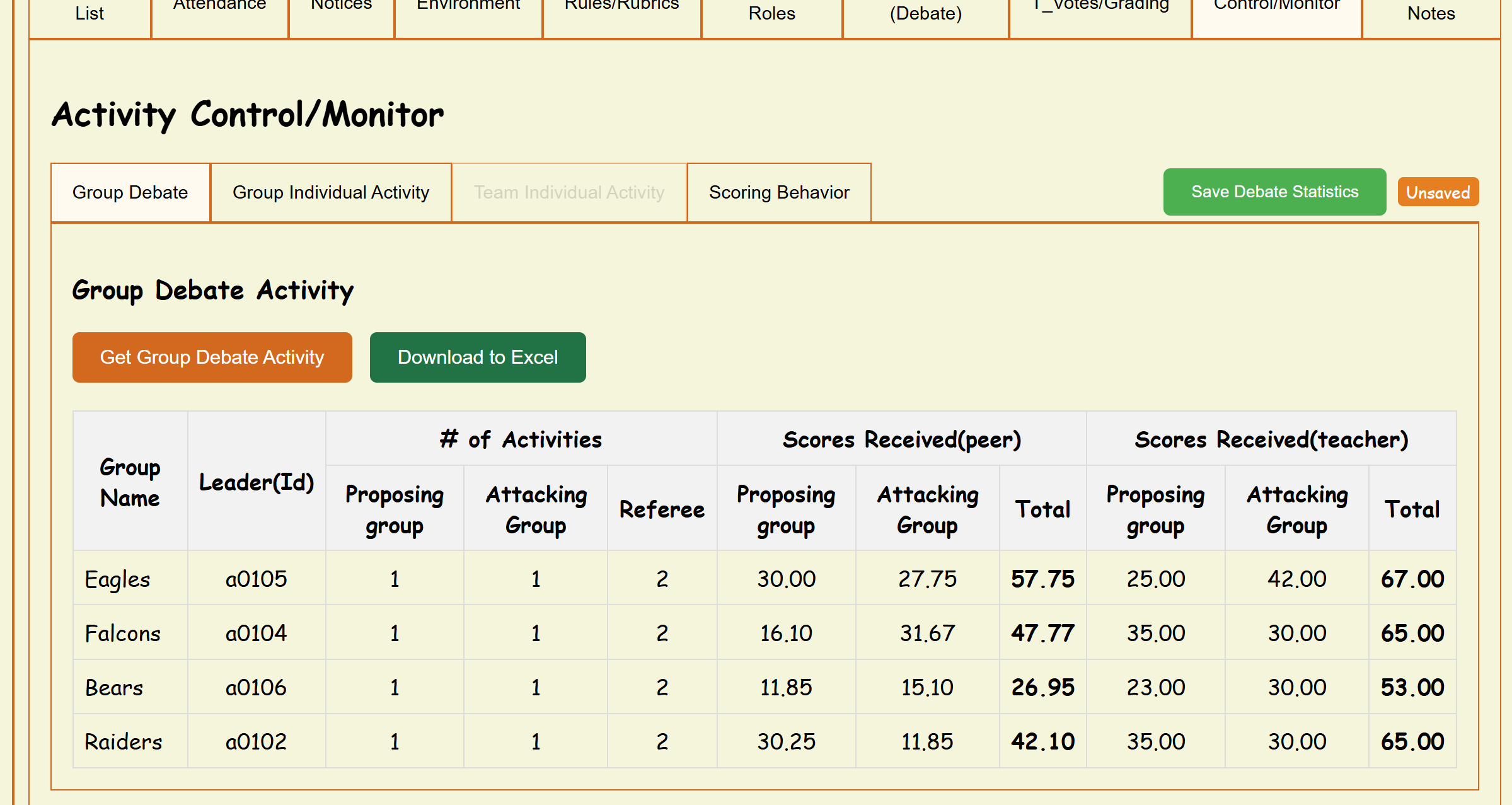Open the Scoring Behavior tab
The height and width of the screenshot is (805, 1512).
(778, 193)
